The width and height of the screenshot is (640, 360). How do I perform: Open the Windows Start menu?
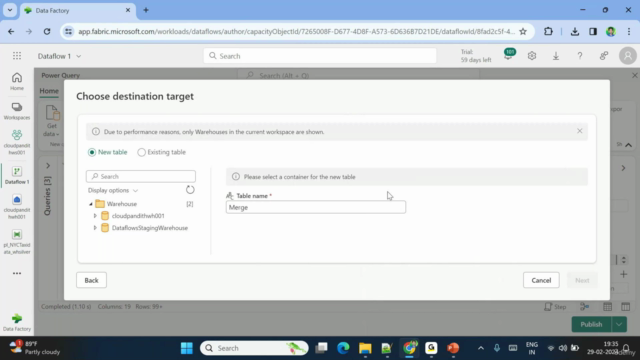[x=187, y=348]
